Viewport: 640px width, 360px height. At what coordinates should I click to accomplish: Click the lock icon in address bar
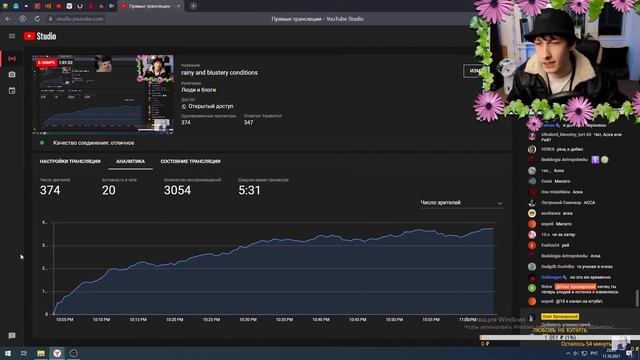[x=51, y=19]
